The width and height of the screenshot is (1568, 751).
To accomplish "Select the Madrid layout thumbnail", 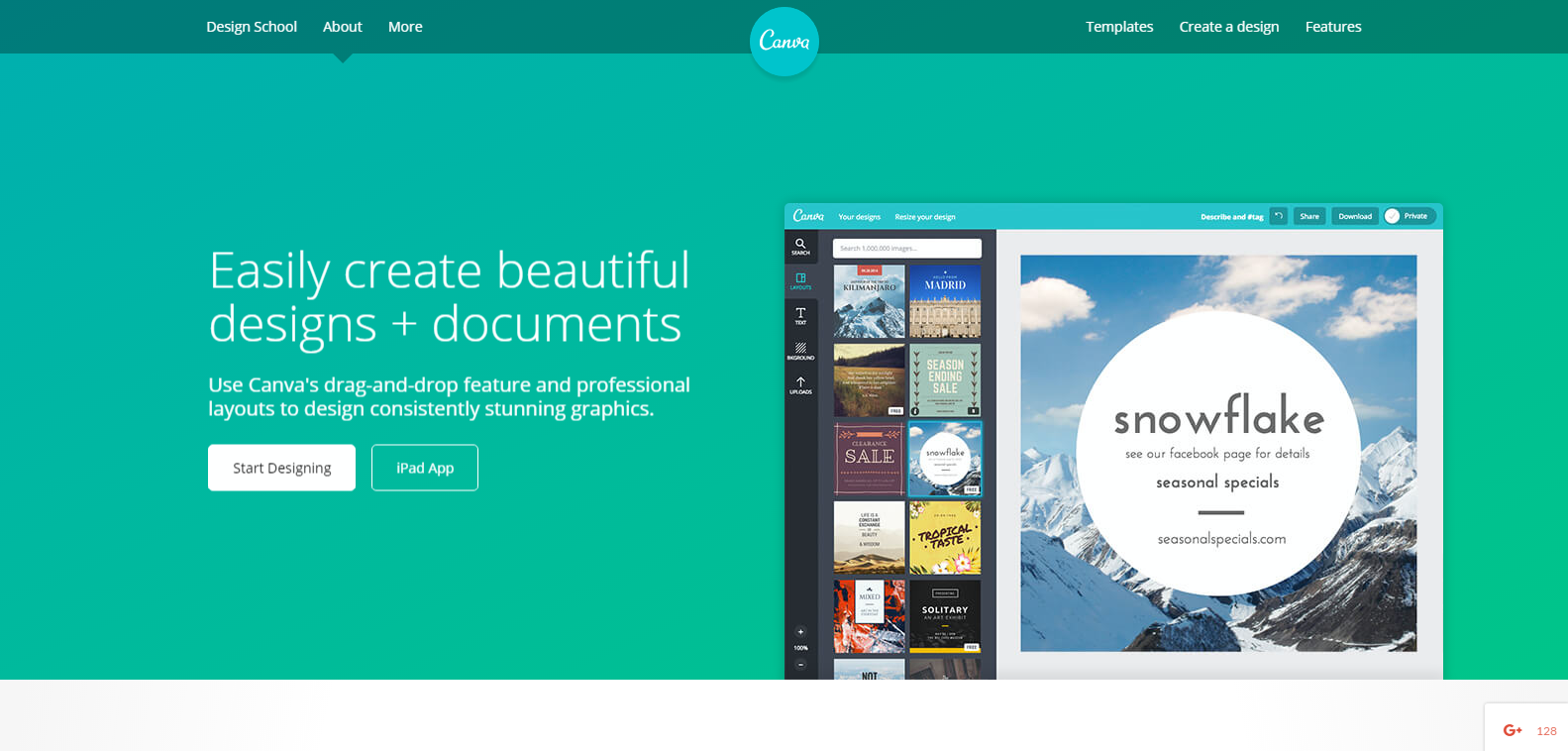I will tap(945, 301).
